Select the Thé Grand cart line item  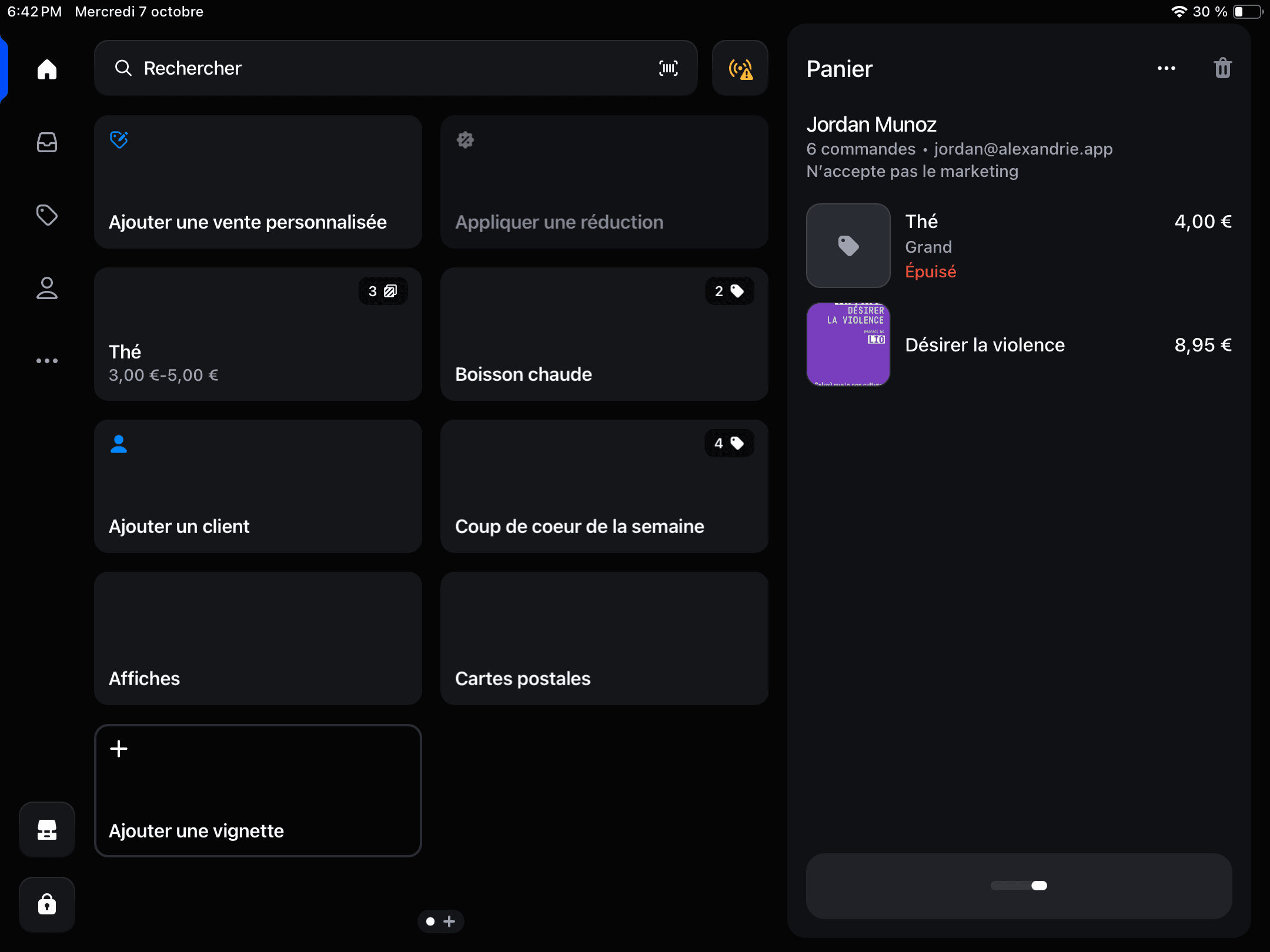1019,246
